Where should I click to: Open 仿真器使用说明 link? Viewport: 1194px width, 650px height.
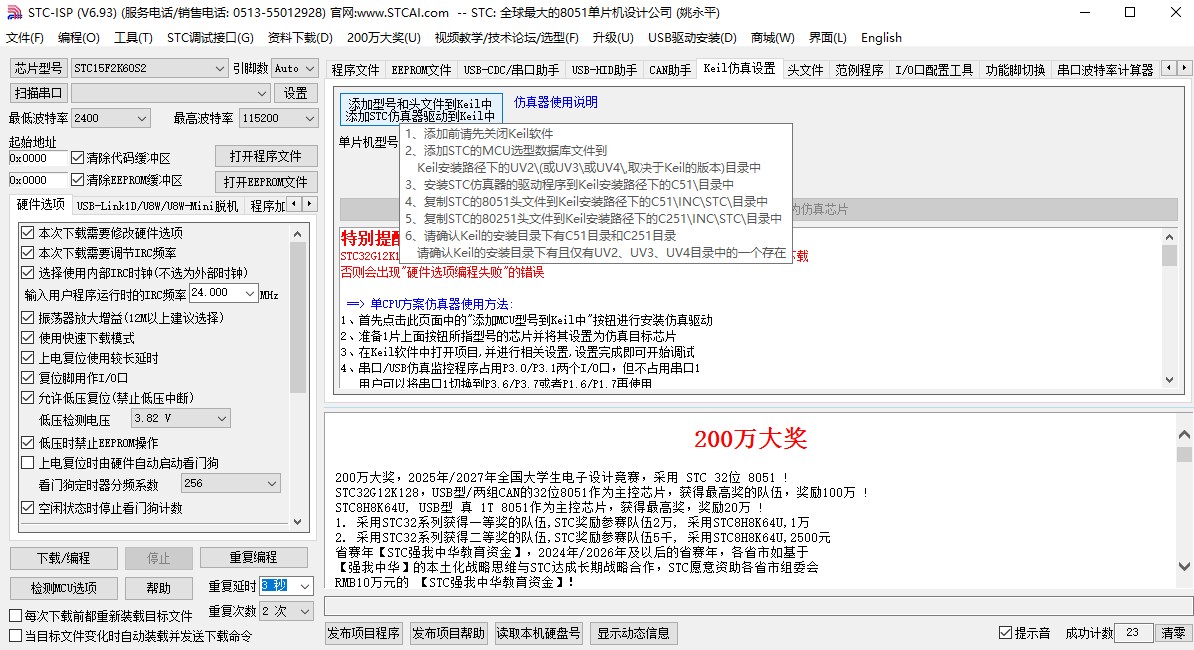click(x=556, y=102)
